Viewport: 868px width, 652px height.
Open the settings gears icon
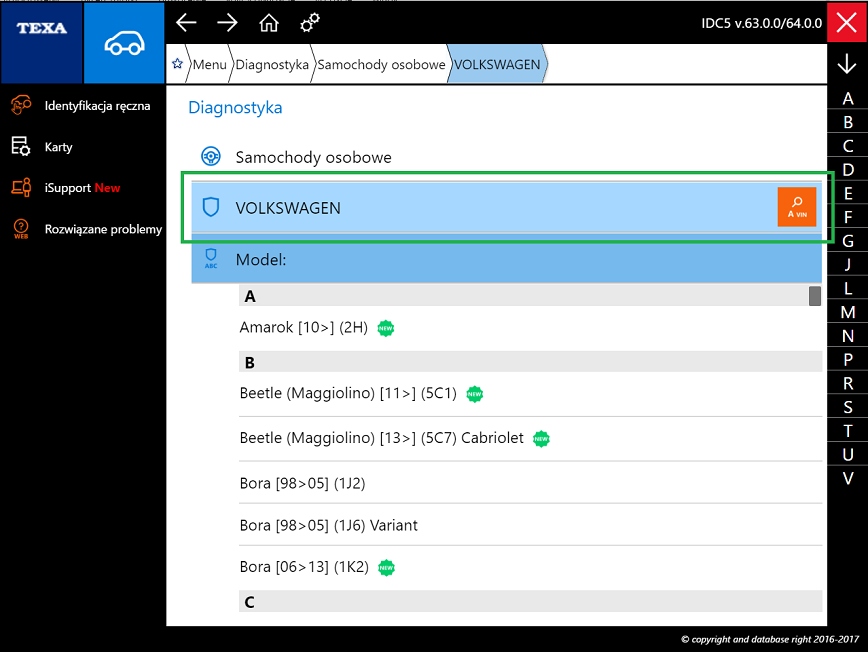pos(310,22)
